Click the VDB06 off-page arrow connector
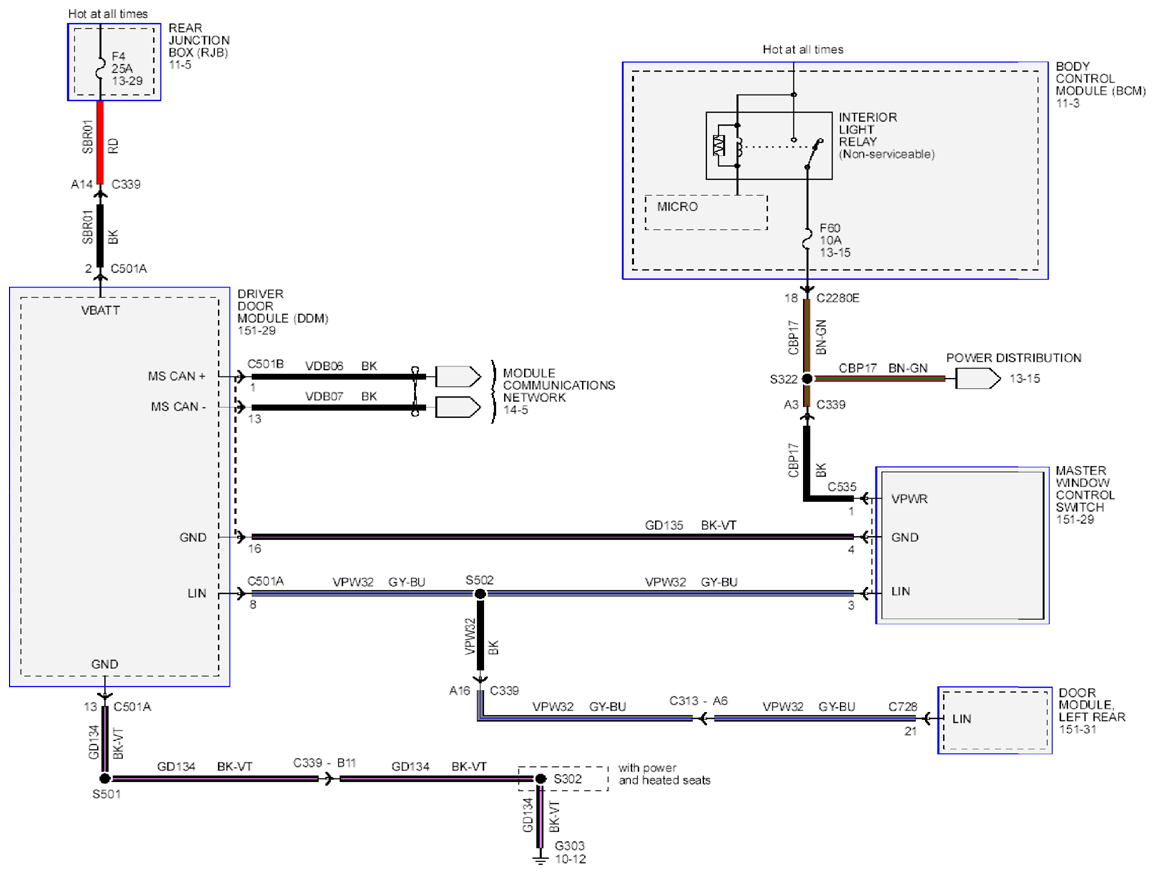 pos(457,376)
